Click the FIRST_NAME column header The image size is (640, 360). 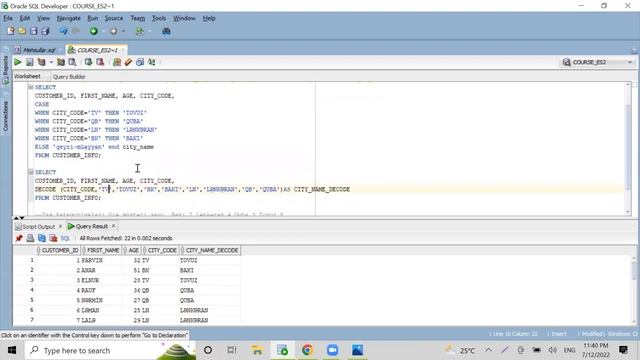pos(101,250)
